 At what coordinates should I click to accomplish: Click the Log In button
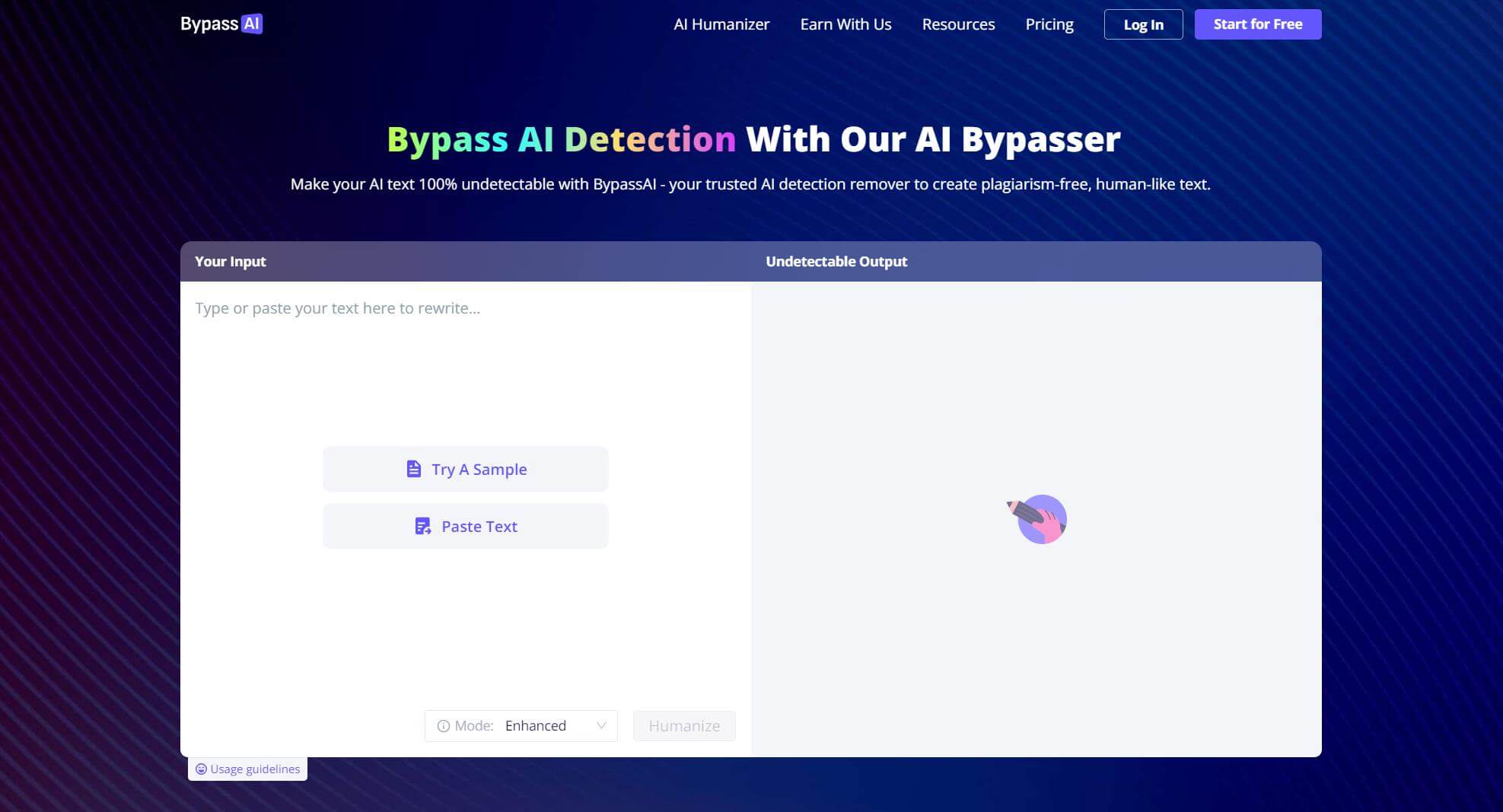pyautogui.click(x=1143, y=24)
